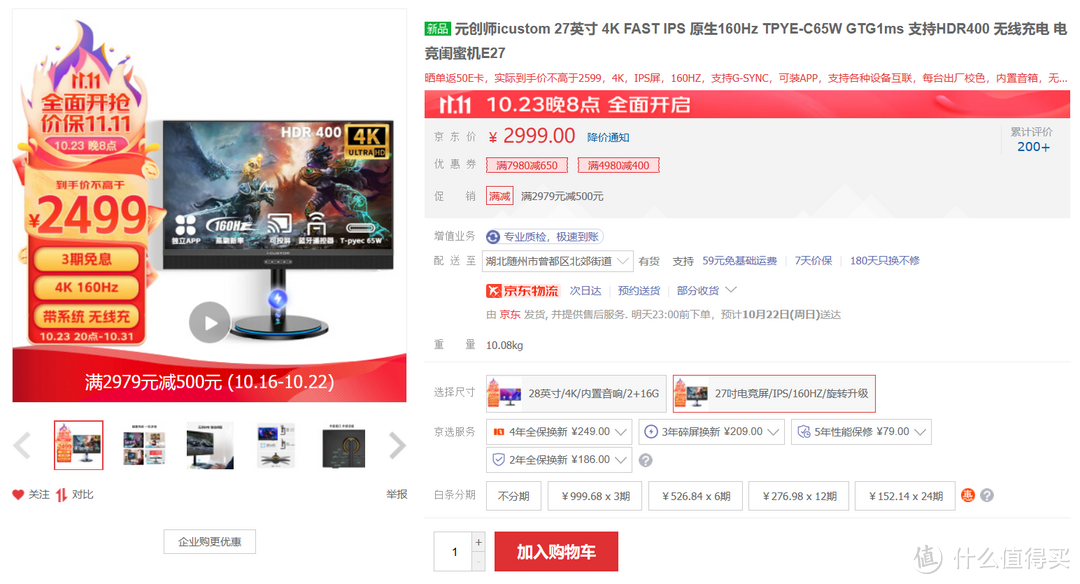The height and width of the screenshot is (584, 1080).
Task: Select the second product thumbnail
Action: (x=144, y=446)
